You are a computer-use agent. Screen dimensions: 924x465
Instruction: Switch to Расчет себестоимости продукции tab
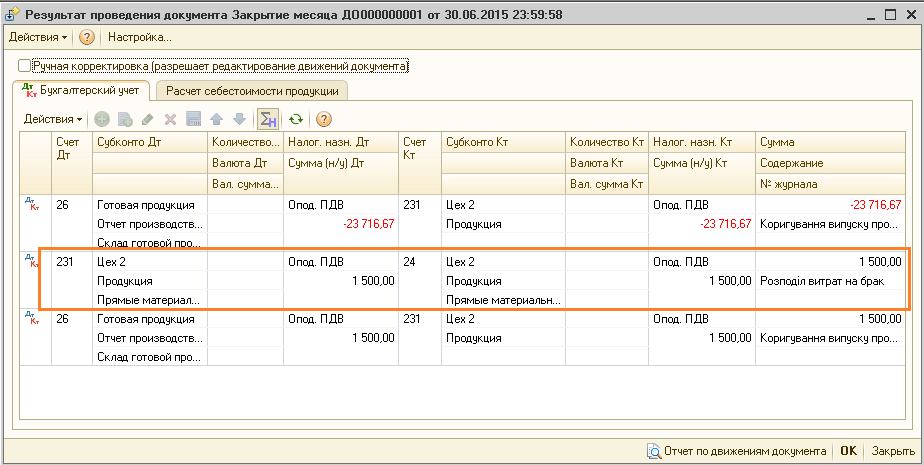[x=252, y=91]
